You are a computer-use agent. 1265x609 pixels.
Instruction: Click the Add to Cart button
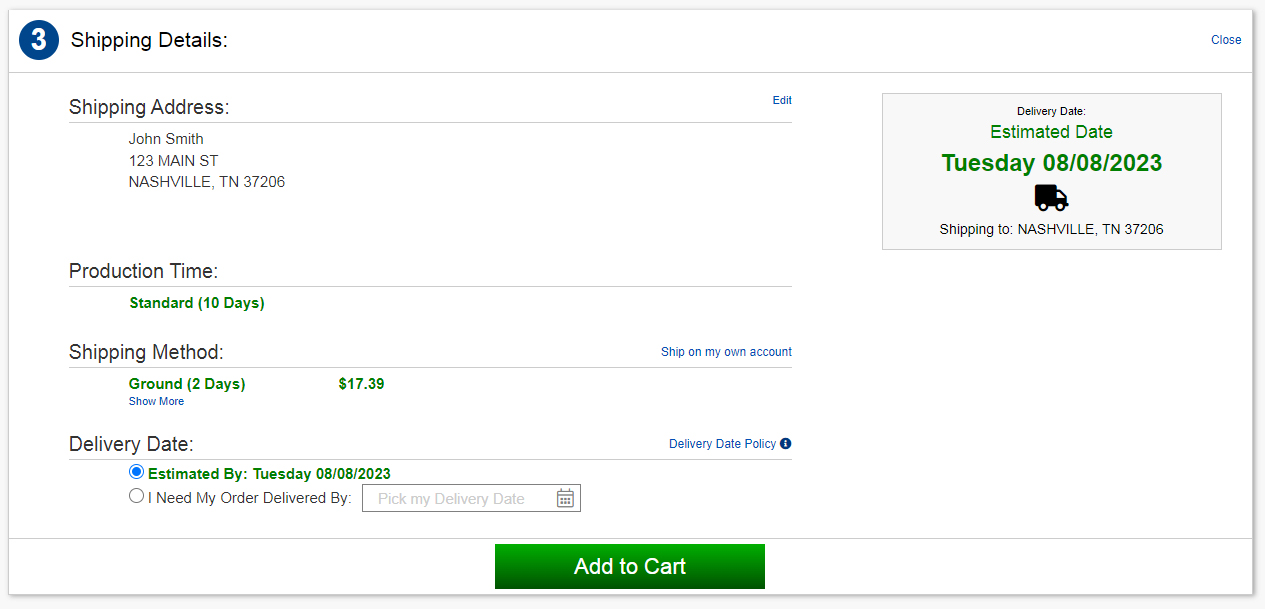(x=630, y=566)
